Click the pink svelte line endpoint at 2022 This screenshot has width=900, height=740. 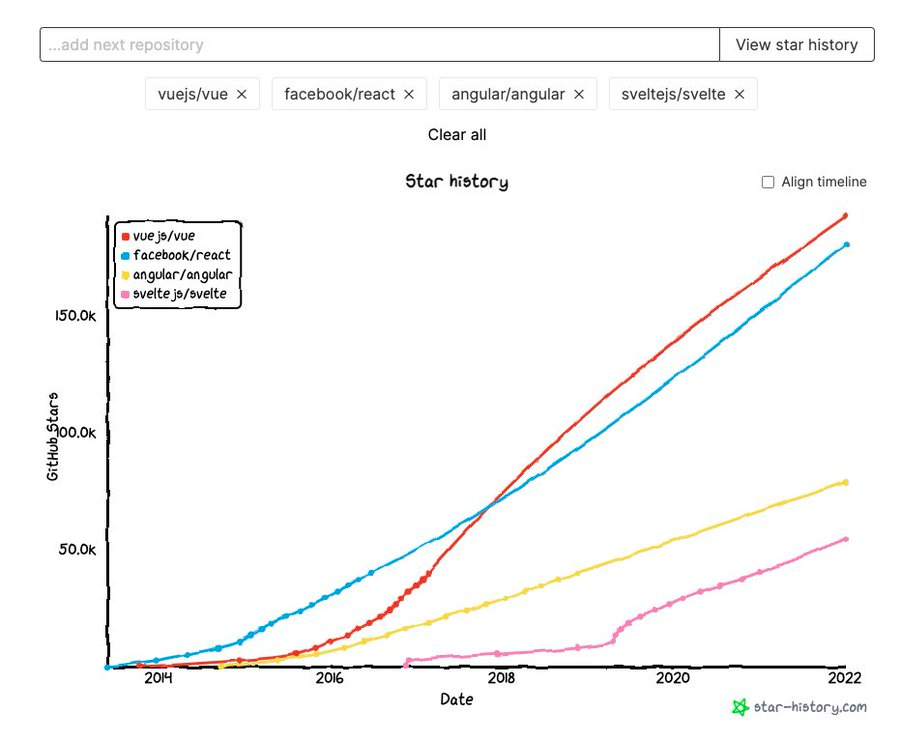[x=845, y=539]
